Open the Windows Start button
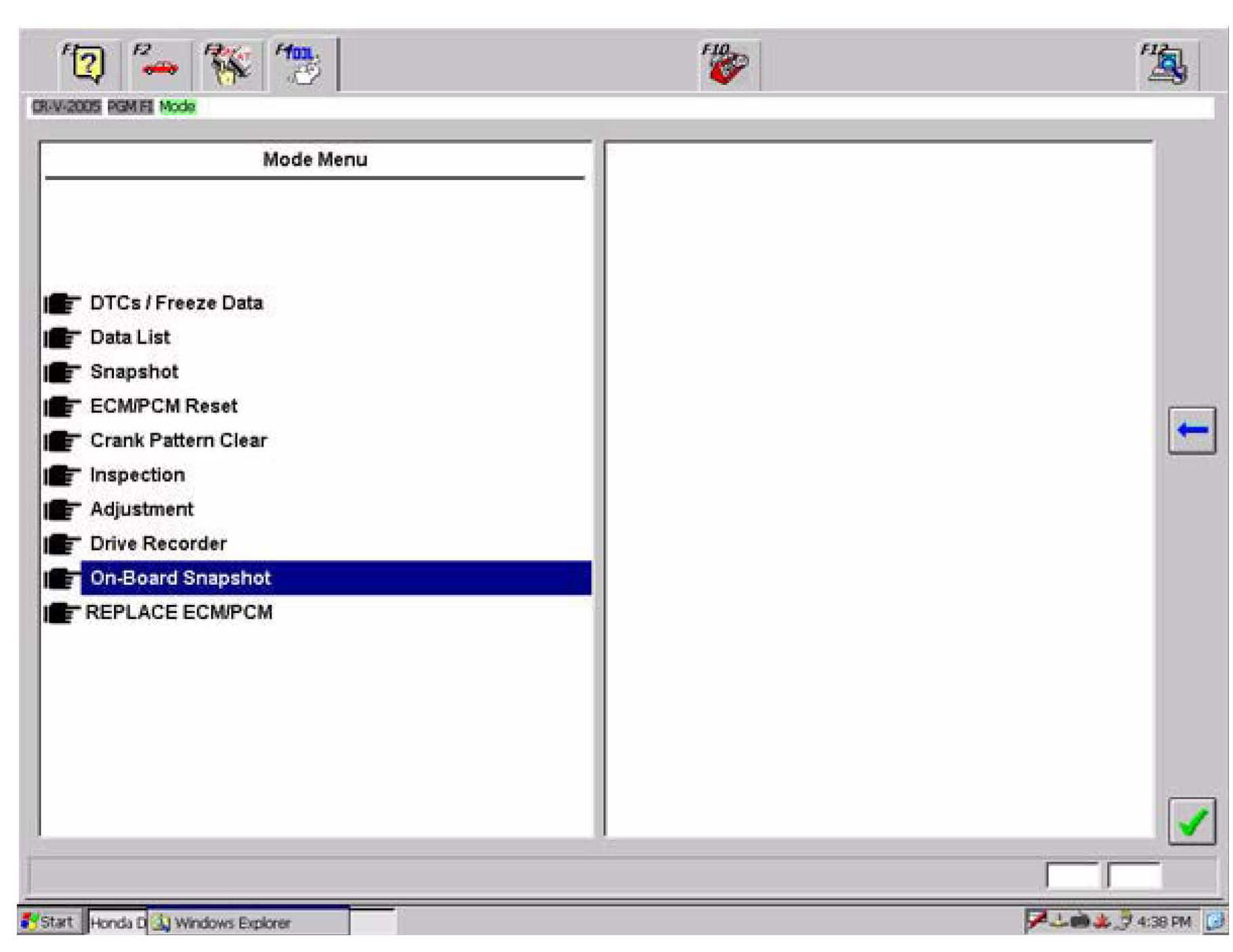This screenshot has height=952, width=1233. [x=49, y=922]
